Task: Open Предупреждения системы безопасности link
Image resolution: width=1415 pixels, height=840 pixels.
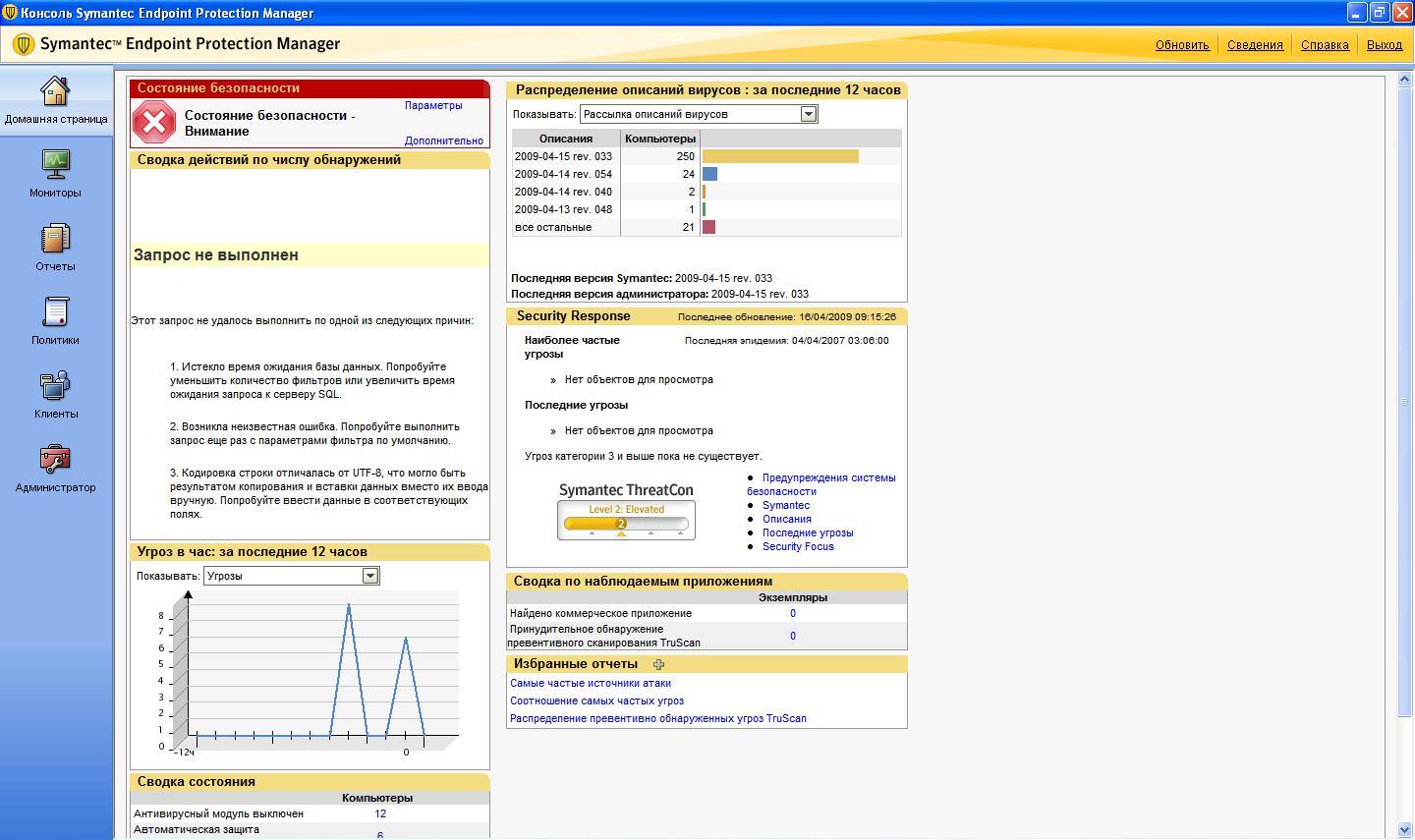Action: (821, 484)
